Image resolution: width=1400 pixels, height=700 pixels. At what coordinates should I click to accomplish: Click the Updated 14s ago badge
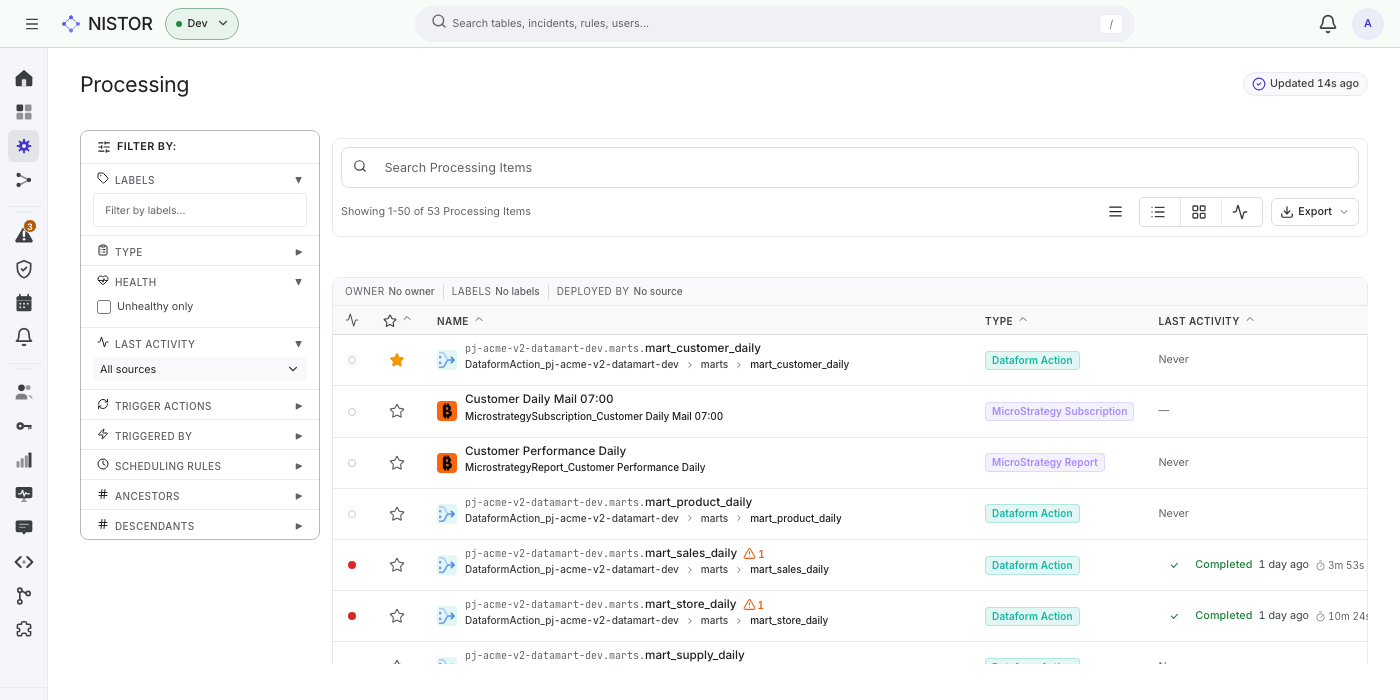1306,84
